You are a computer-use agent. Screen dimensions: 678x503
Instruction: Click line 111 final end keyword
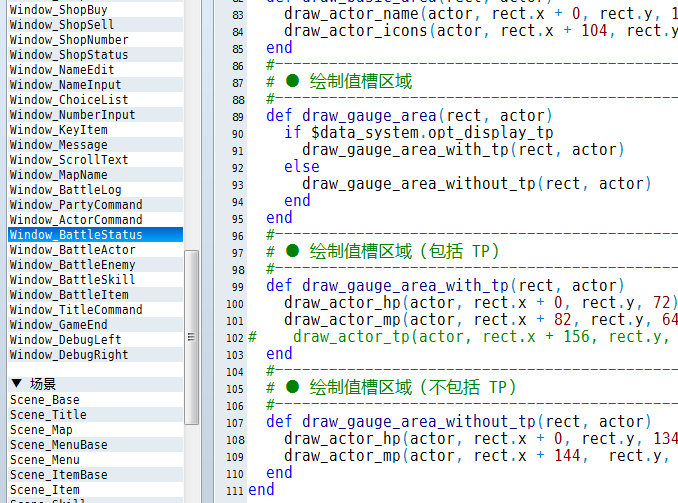click(x=261, y=490)
